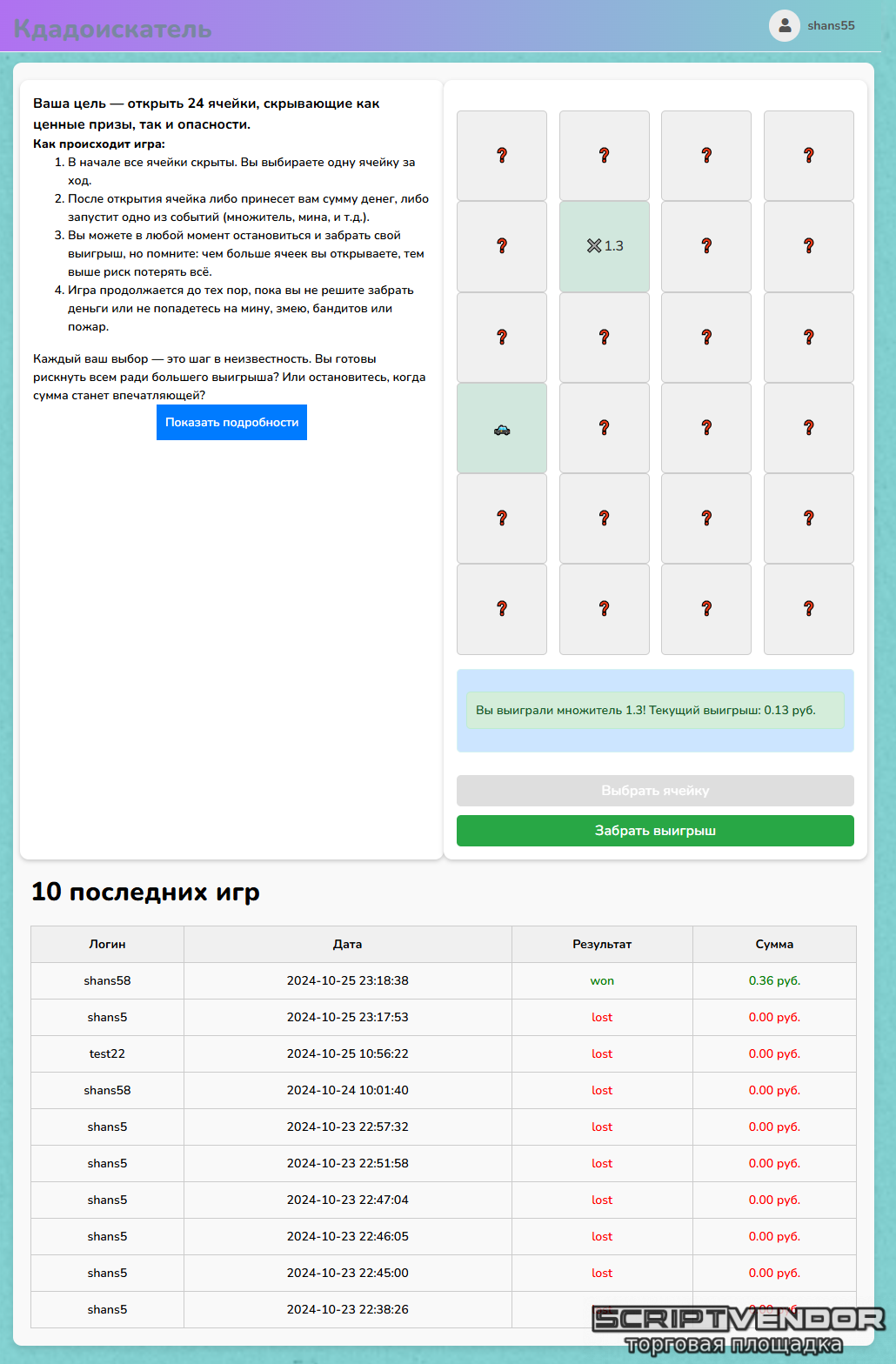Select the test22 login
This screenshot has width=896, height=1364.
(107, 1053)
